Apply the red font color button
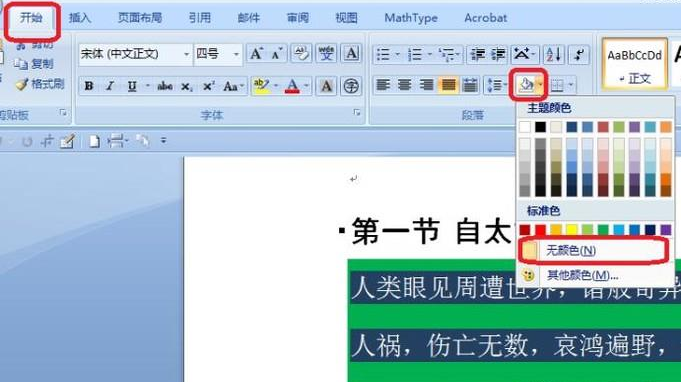This screenshot has height=382, width=681. tap(292, 86)
